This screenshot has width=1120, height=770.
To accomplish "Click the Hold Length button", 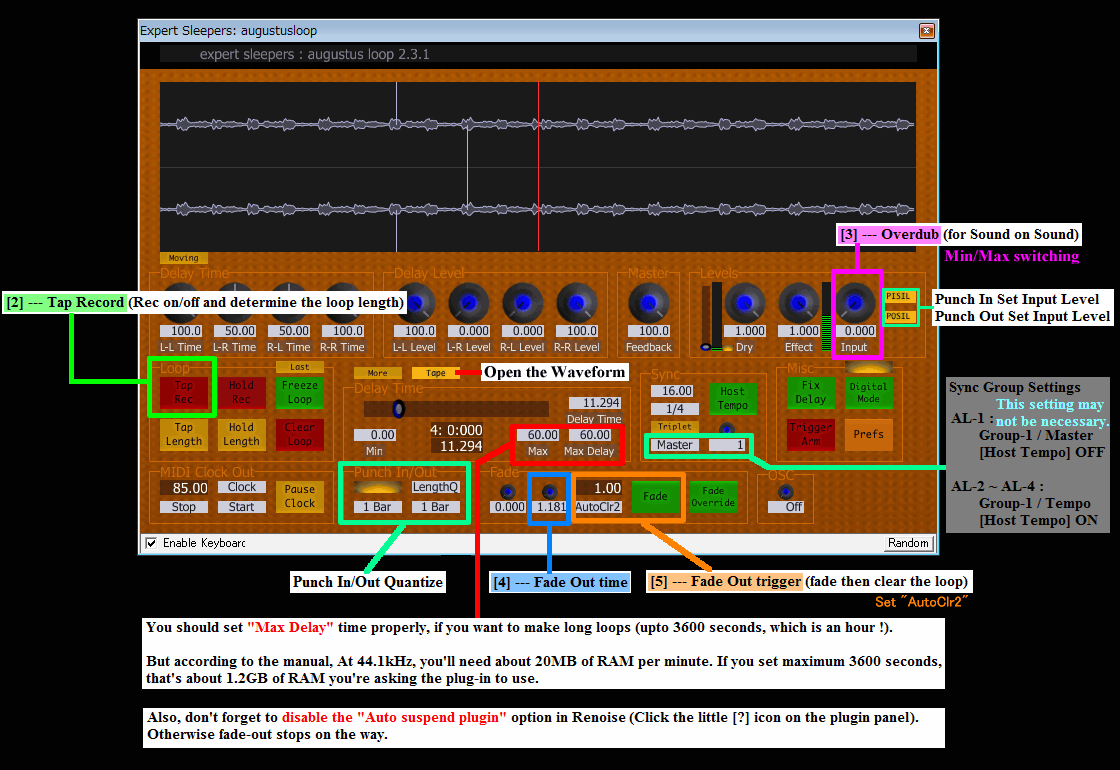I will (x=241, y=434).
